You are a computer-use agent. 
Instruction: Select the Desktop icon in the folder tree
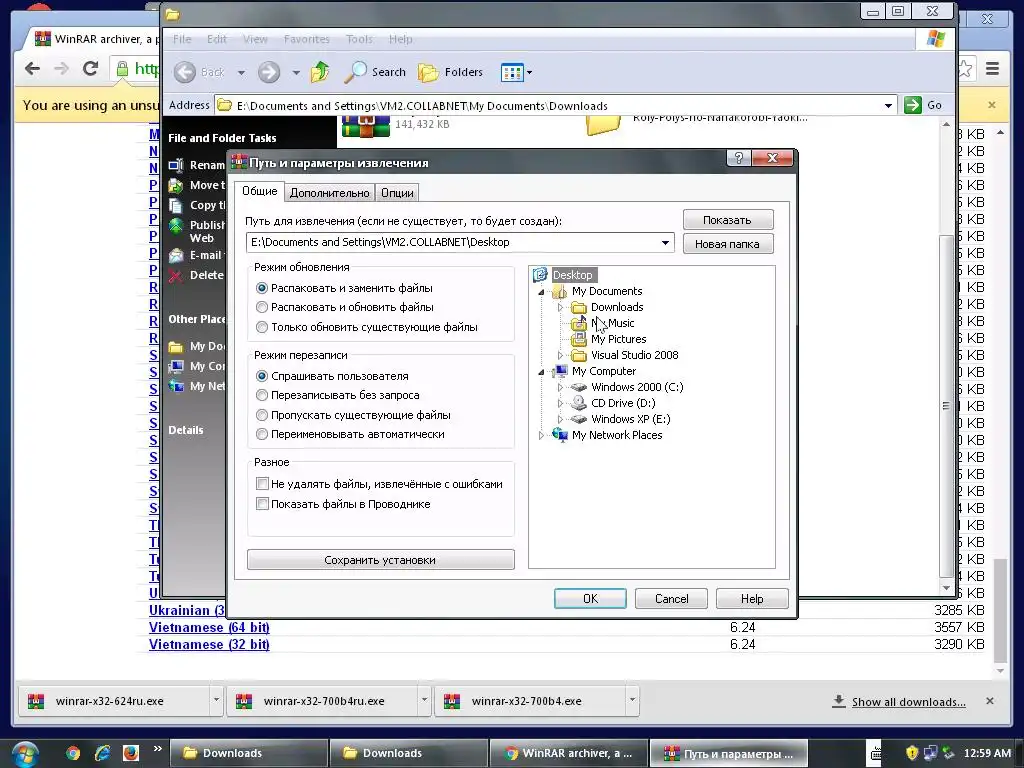pyautogui.click(x=539, y=275)
